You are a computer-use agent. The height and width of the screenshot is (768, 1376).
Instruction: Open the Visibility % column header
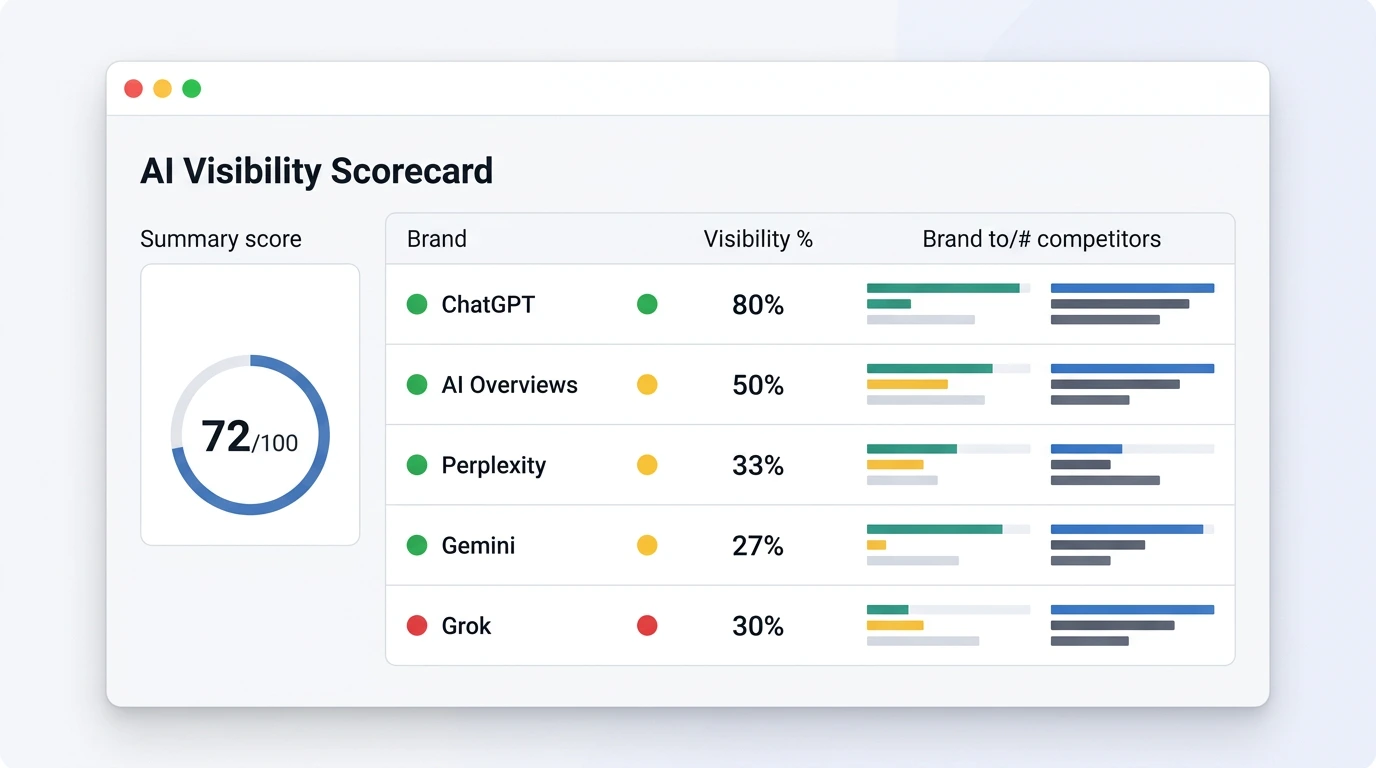tap(757, 239)
